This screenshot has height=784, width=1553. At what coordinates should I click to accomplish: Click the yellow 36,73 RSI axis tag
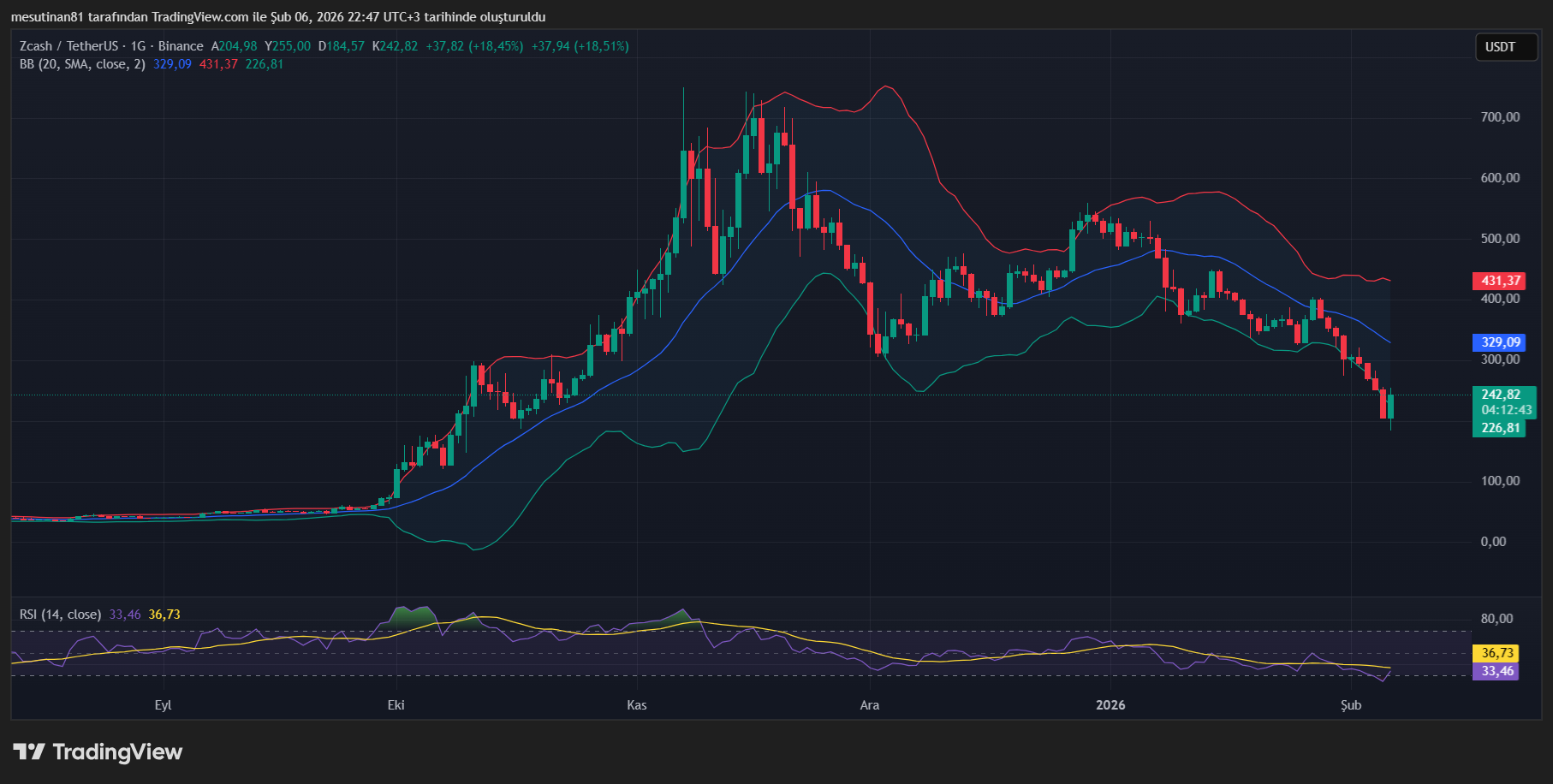pyautogui.click(x=1496, y=653)
